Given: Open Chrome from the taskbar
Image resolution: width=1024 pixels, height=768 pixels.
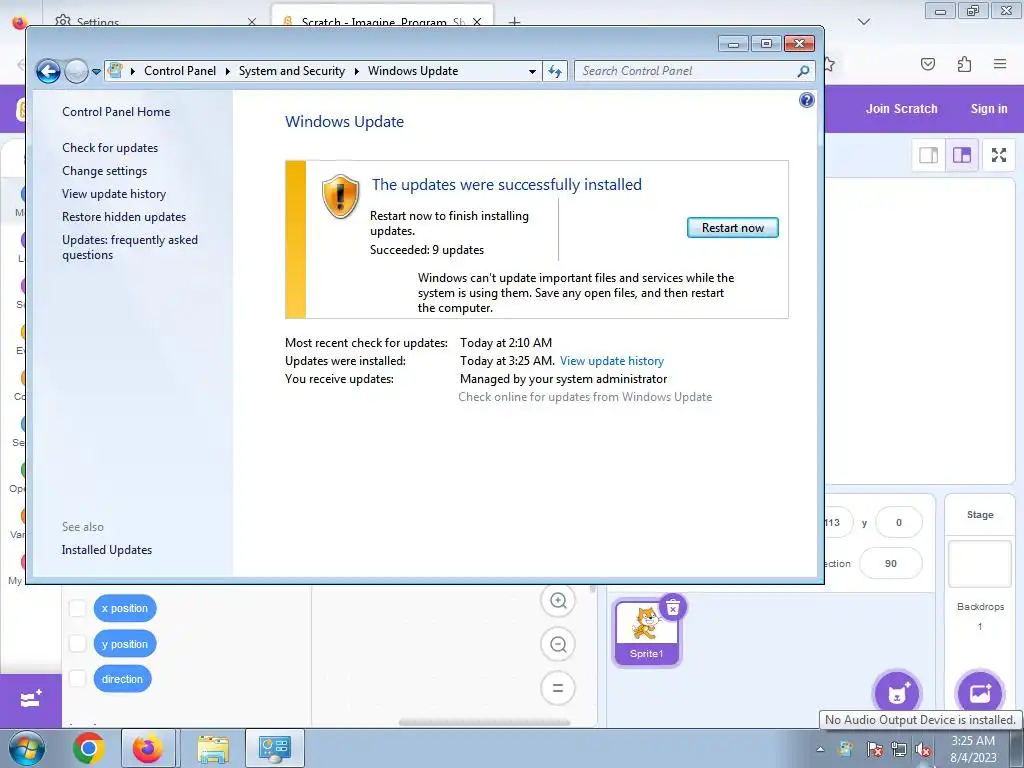Looking at the screenshot, I should pyautogui.click(x=89, y=748).
